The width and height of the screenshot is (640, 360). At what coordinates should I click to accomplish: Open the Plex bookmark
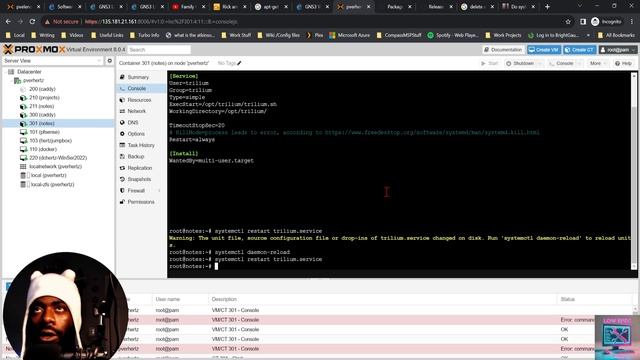[315, 36]
